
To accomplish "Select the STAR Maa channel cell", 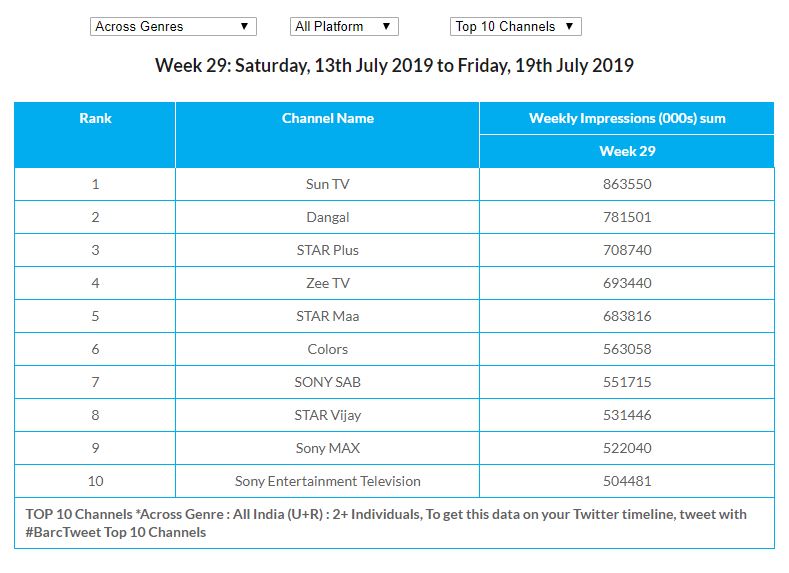I will point(327,316).
